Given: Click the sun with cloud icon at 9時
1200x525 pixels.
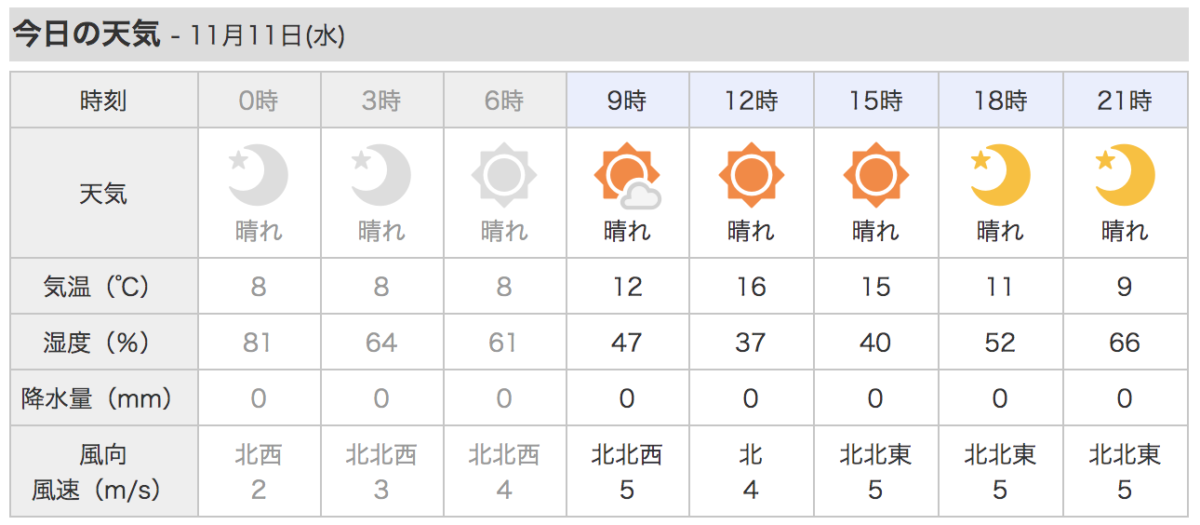Looking at the screenshot, I should point(627,176).
